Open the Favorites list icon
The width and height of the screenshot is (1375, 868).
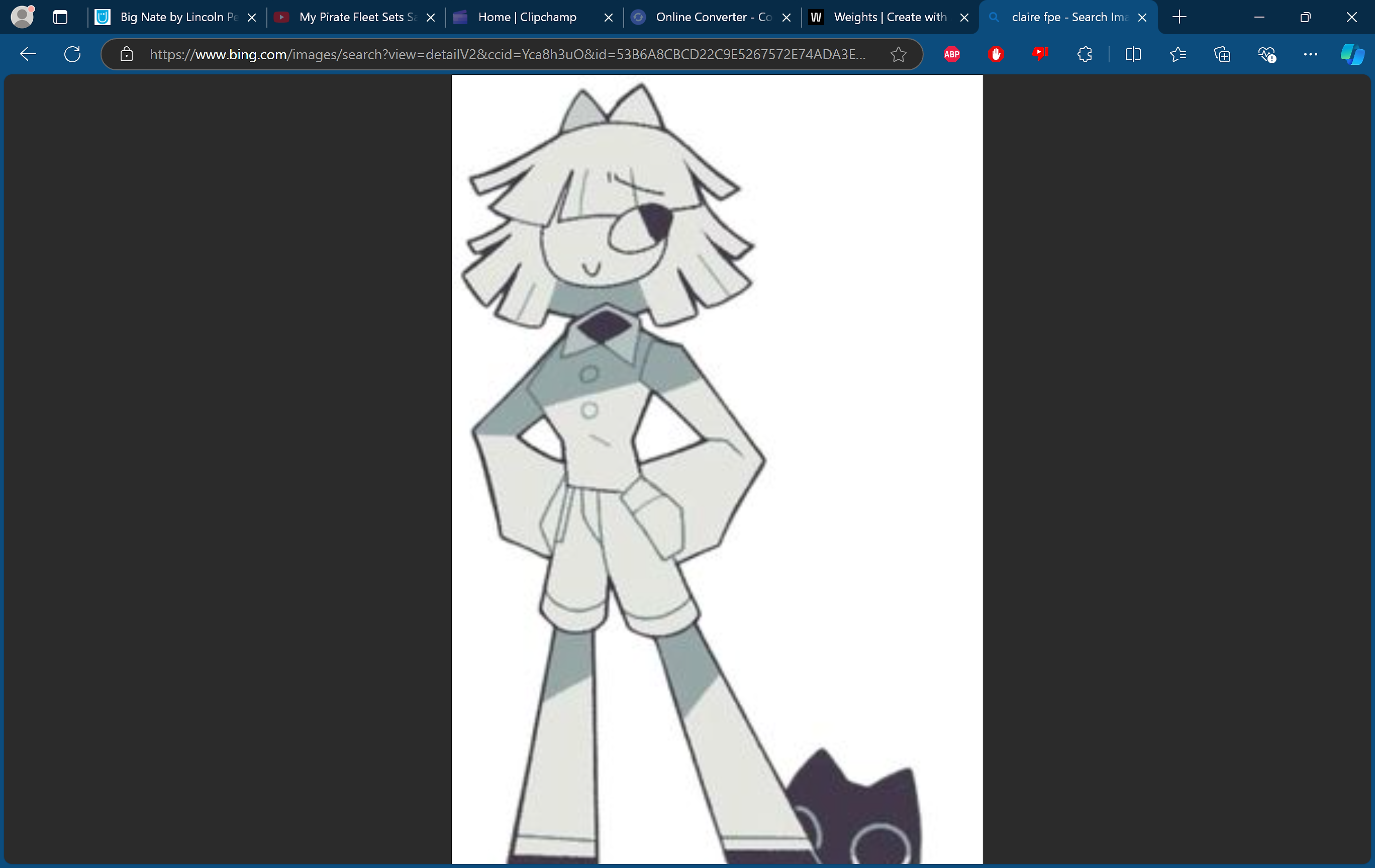pos(1177,54)
